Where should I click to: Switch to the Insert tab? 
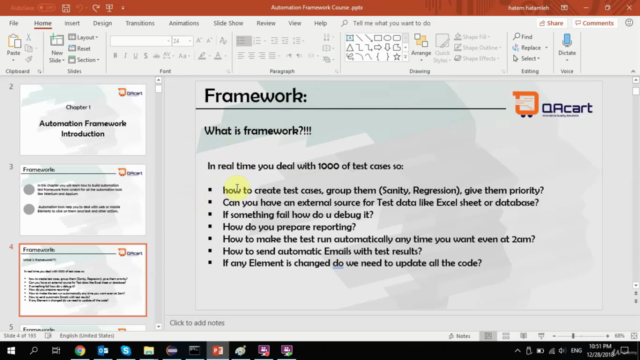(72, 23)
